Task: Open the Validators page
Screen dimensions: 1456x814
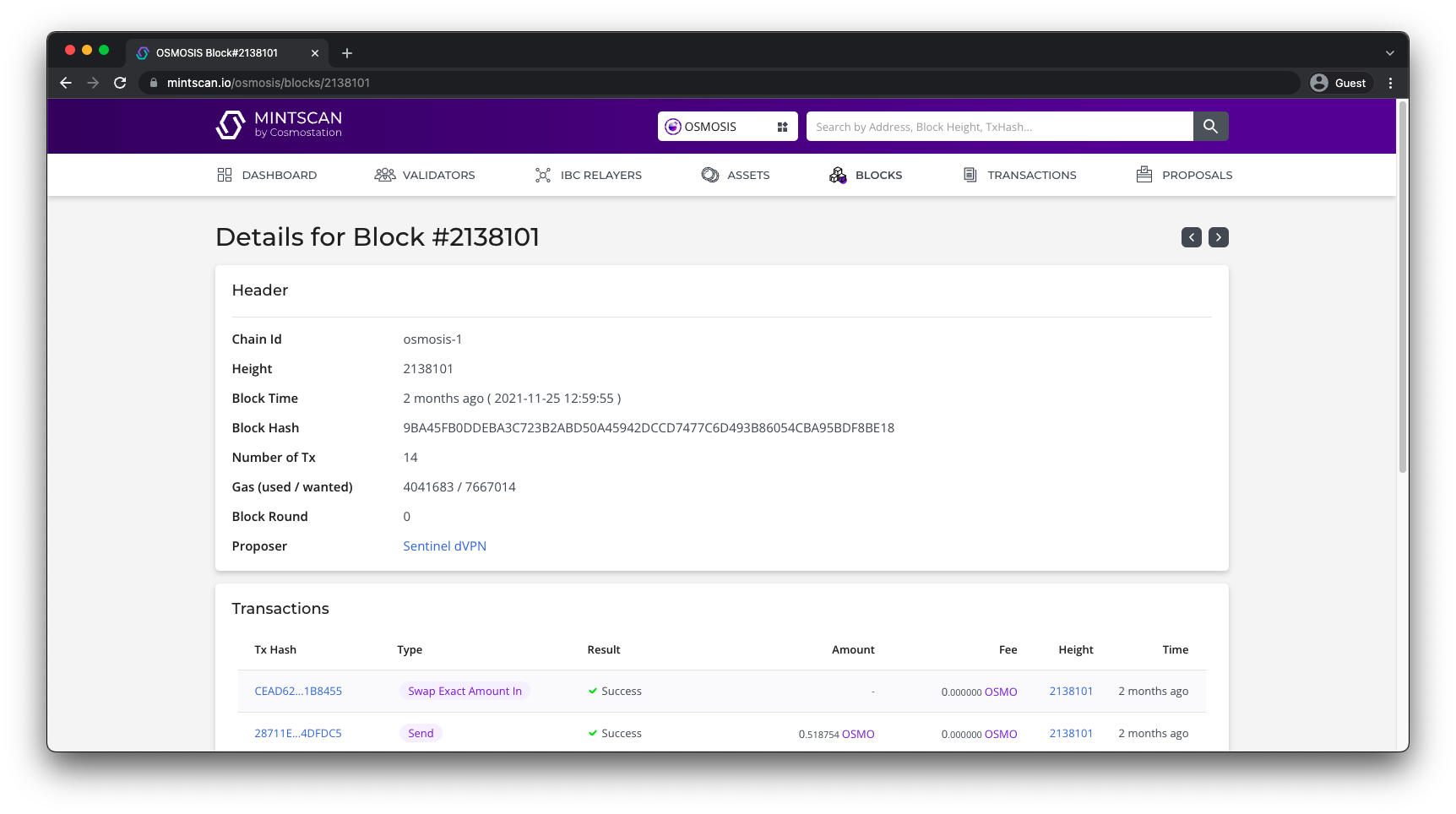Action: [x=425, y=175]
